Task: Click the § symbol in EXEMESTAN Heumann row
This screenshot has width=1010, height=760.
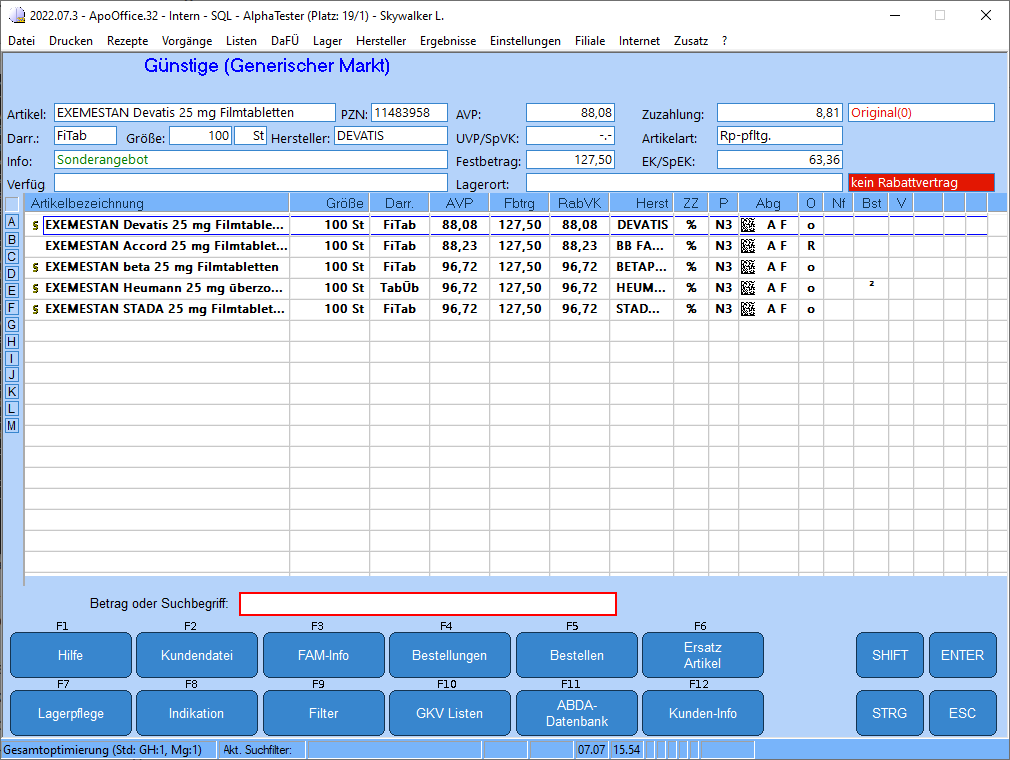Action: pyautogui.click(x=35, y=289)
